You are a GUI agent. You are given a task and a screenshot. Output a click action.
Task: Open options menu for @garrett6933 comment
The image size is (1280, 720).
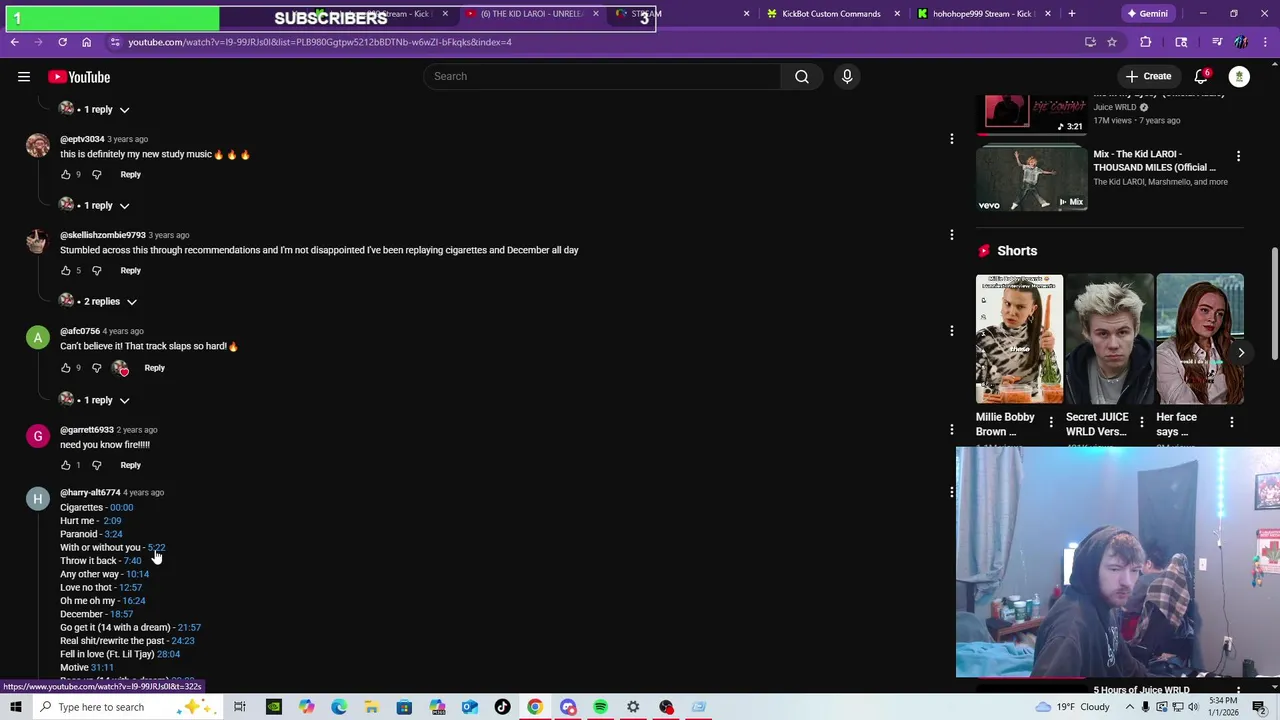pos(951,430)
